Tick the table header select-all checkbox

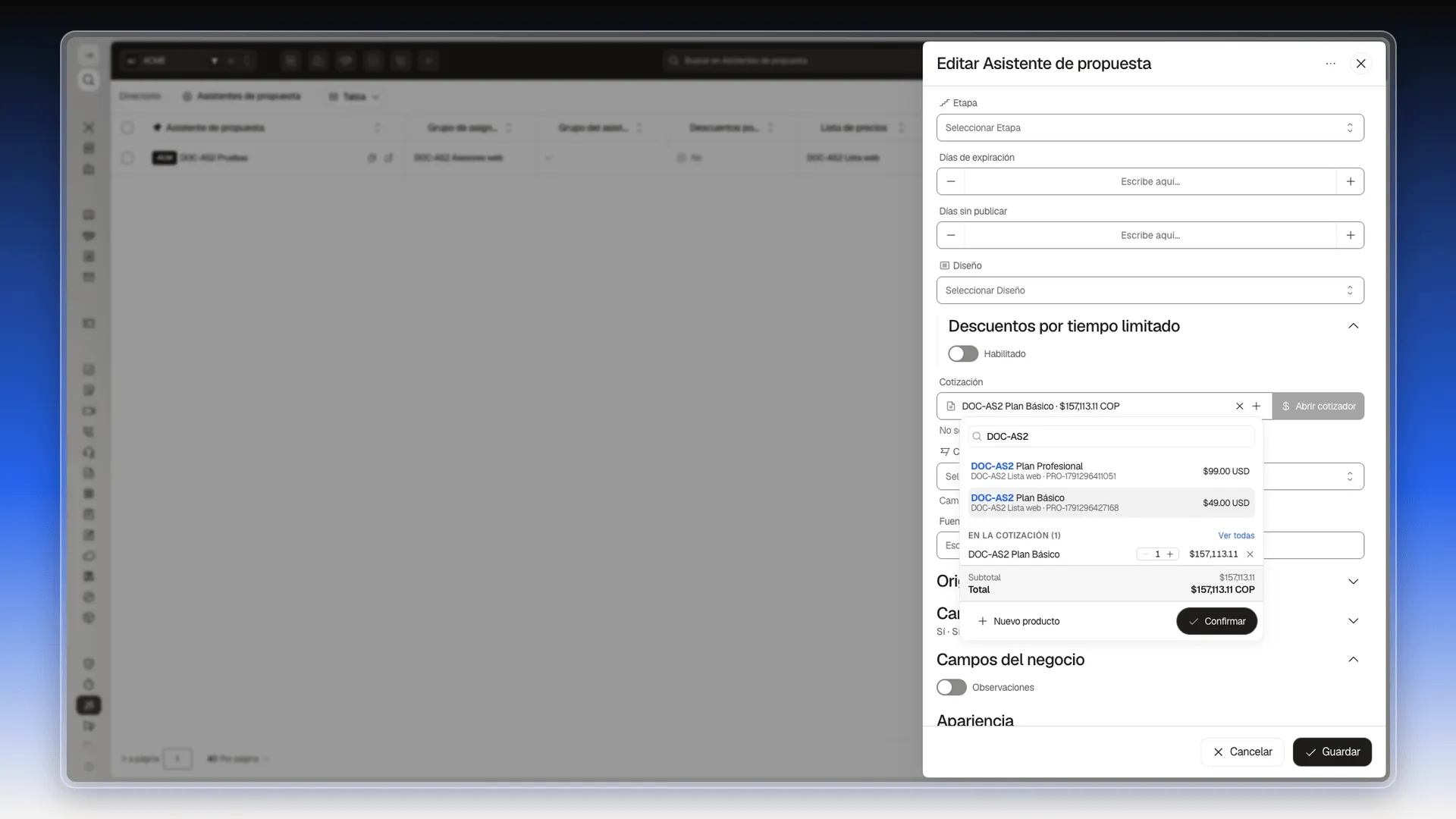(127, 127)
